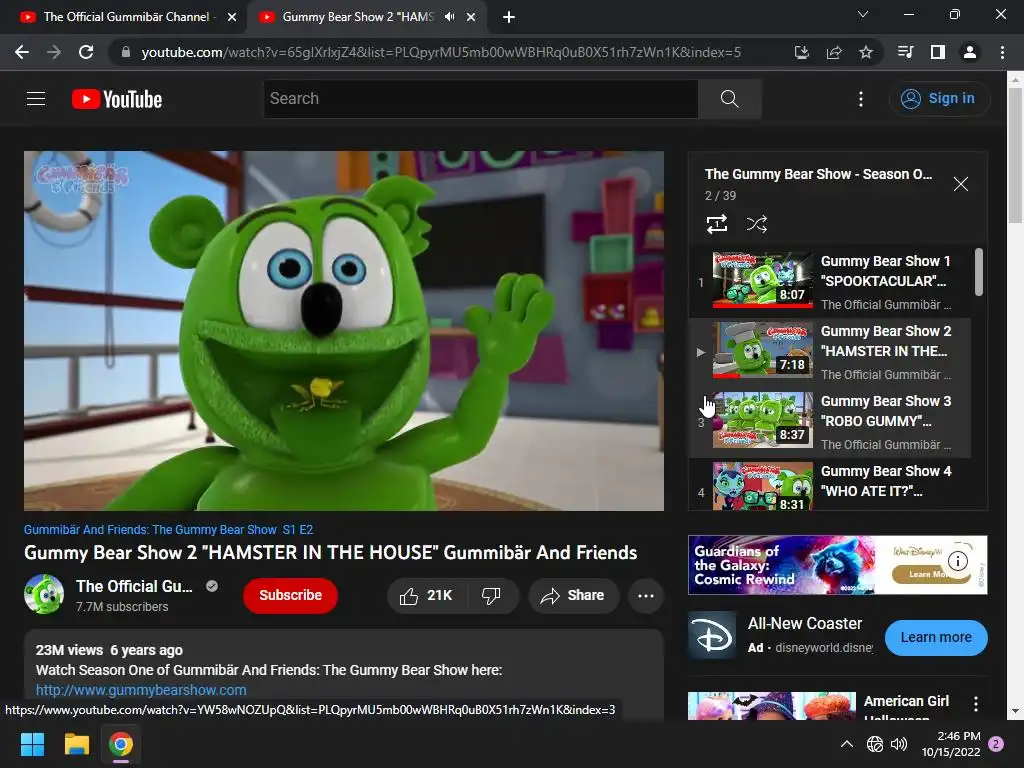Reload the page

(86, 52)
